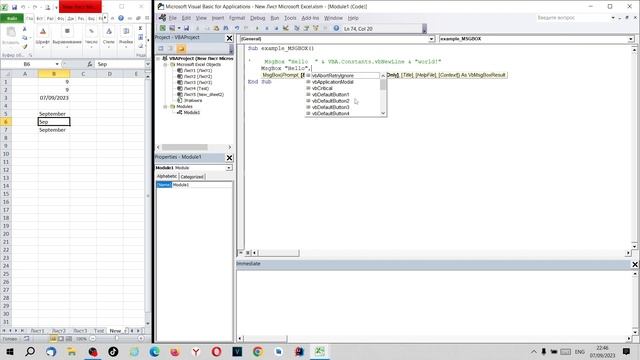640x360 pixels.
Task: Open the Name Box dropdown arrow
Action: (x=57, y=64)
